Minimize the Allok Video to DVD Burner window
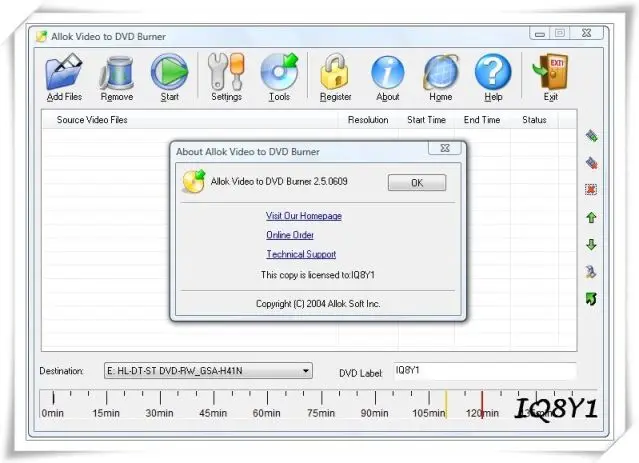This screenshot has height=463, width=639. coord(540,33)
